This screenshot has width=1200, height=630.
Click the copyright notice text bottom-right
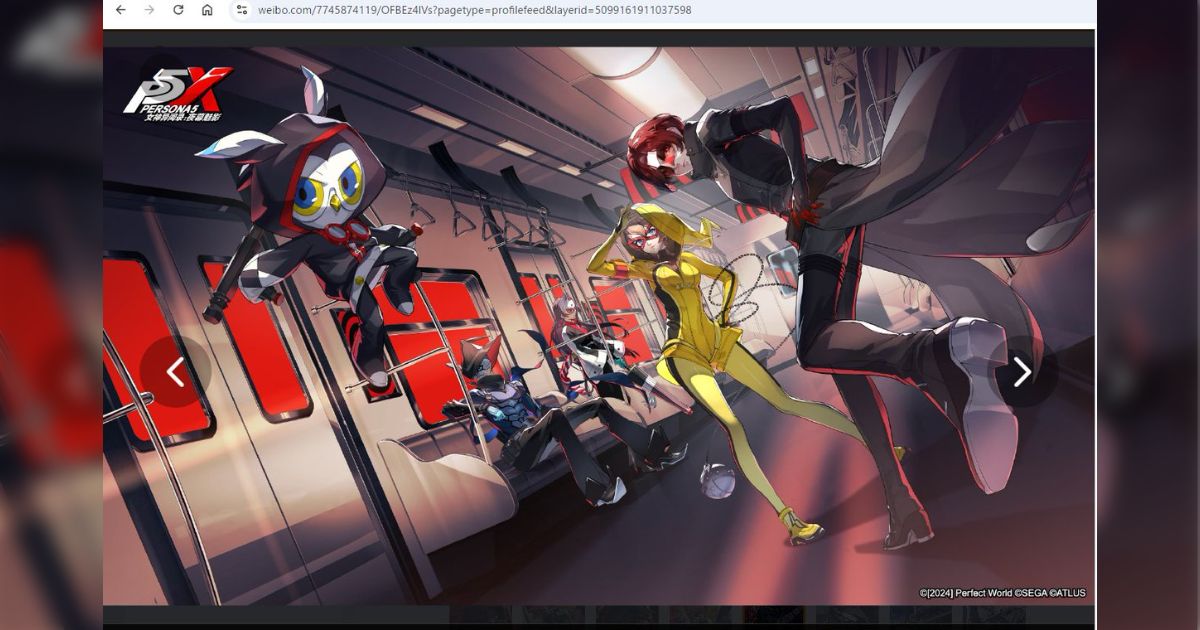1000,591
